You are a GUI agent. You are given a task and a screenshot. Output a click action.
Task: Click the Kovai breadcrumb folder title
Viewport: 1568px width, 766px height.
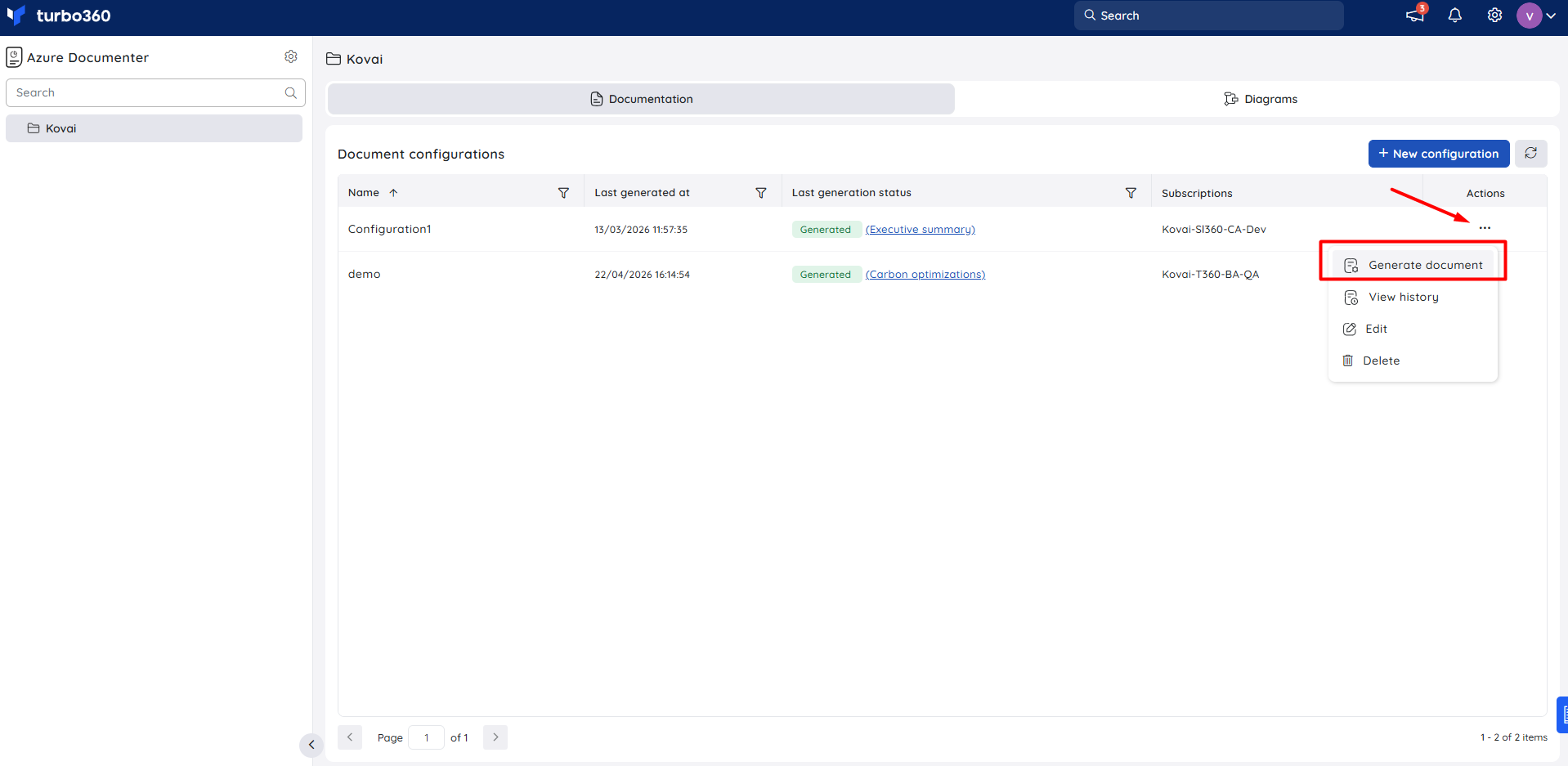click(x=355, y=59)
